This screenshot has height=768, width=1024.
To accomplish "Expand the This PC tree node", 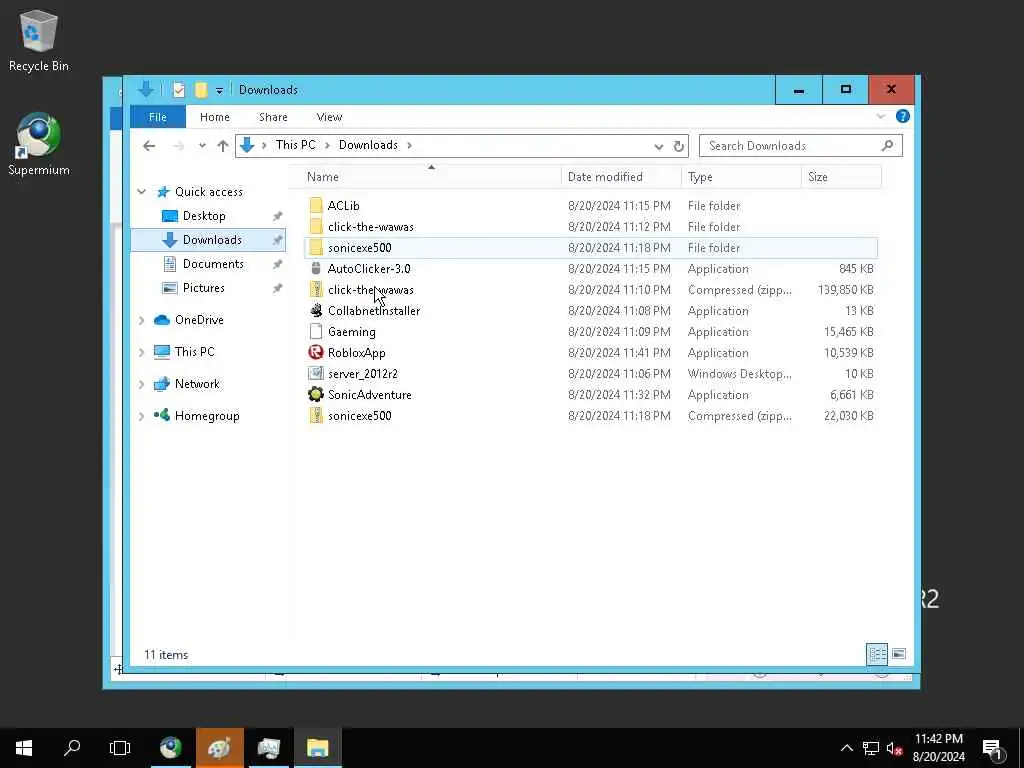I will click(x=142, y=352).
